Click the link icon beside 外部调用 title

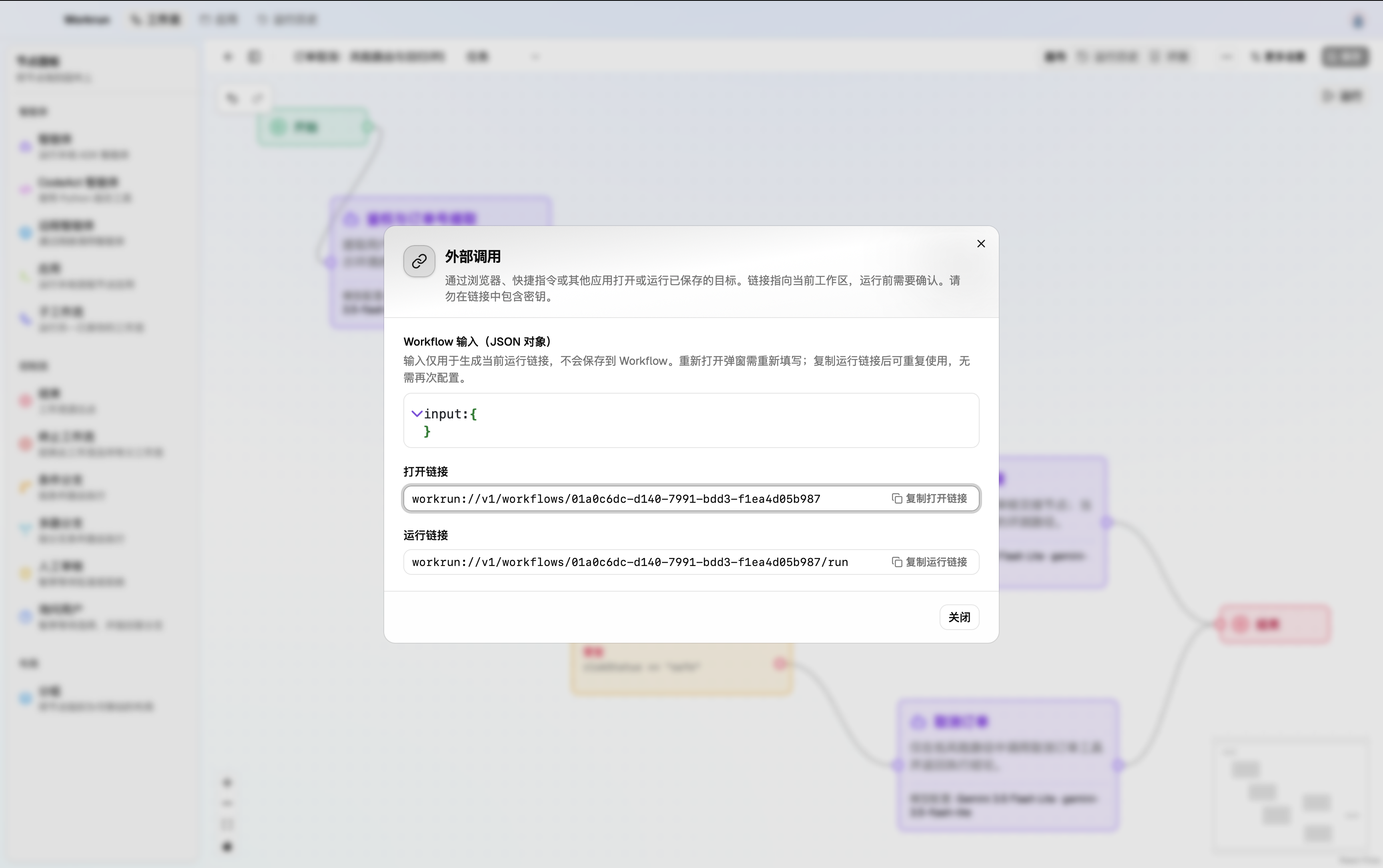419,262
